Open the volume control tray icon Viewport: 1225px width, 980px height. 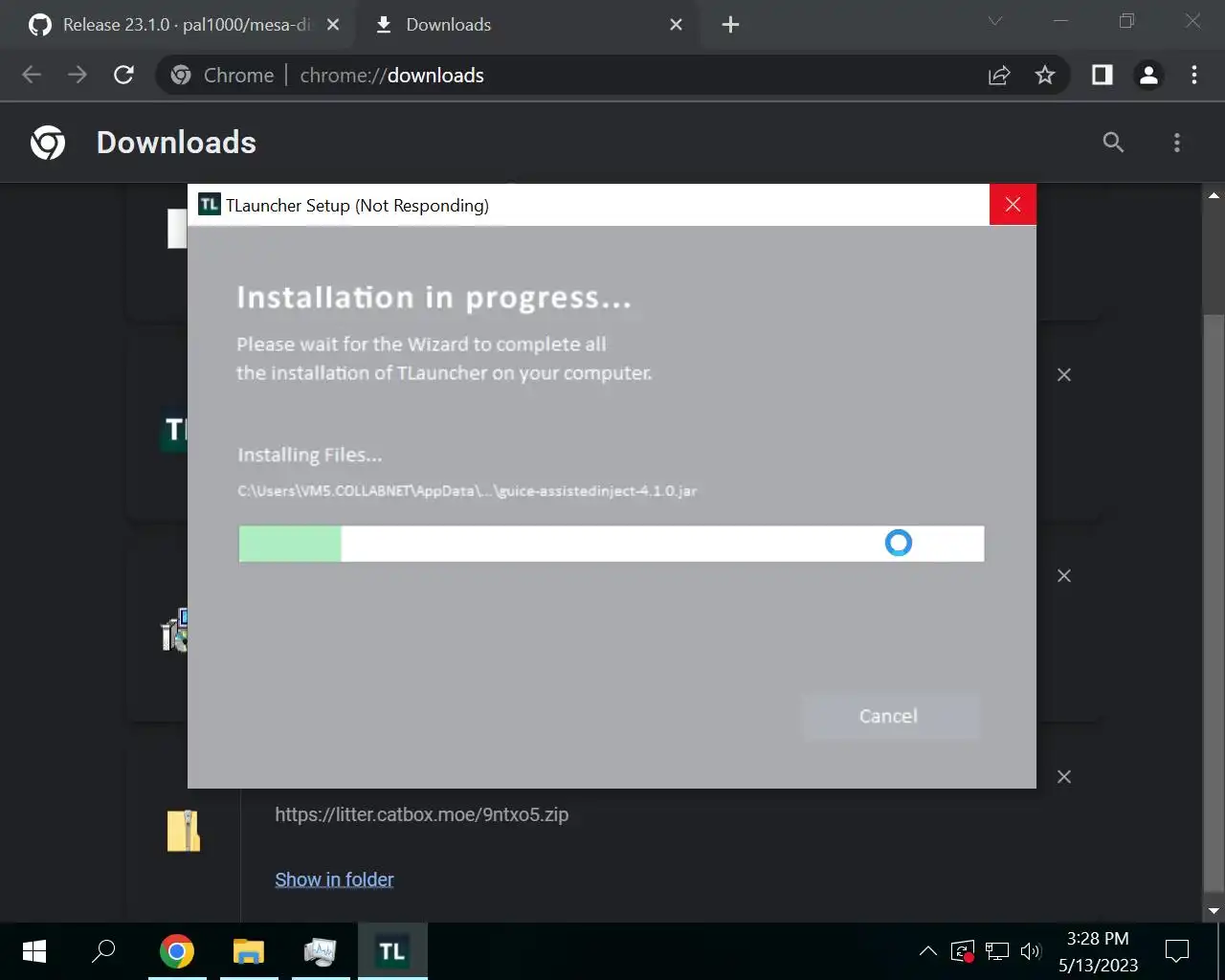(1031, 951)
